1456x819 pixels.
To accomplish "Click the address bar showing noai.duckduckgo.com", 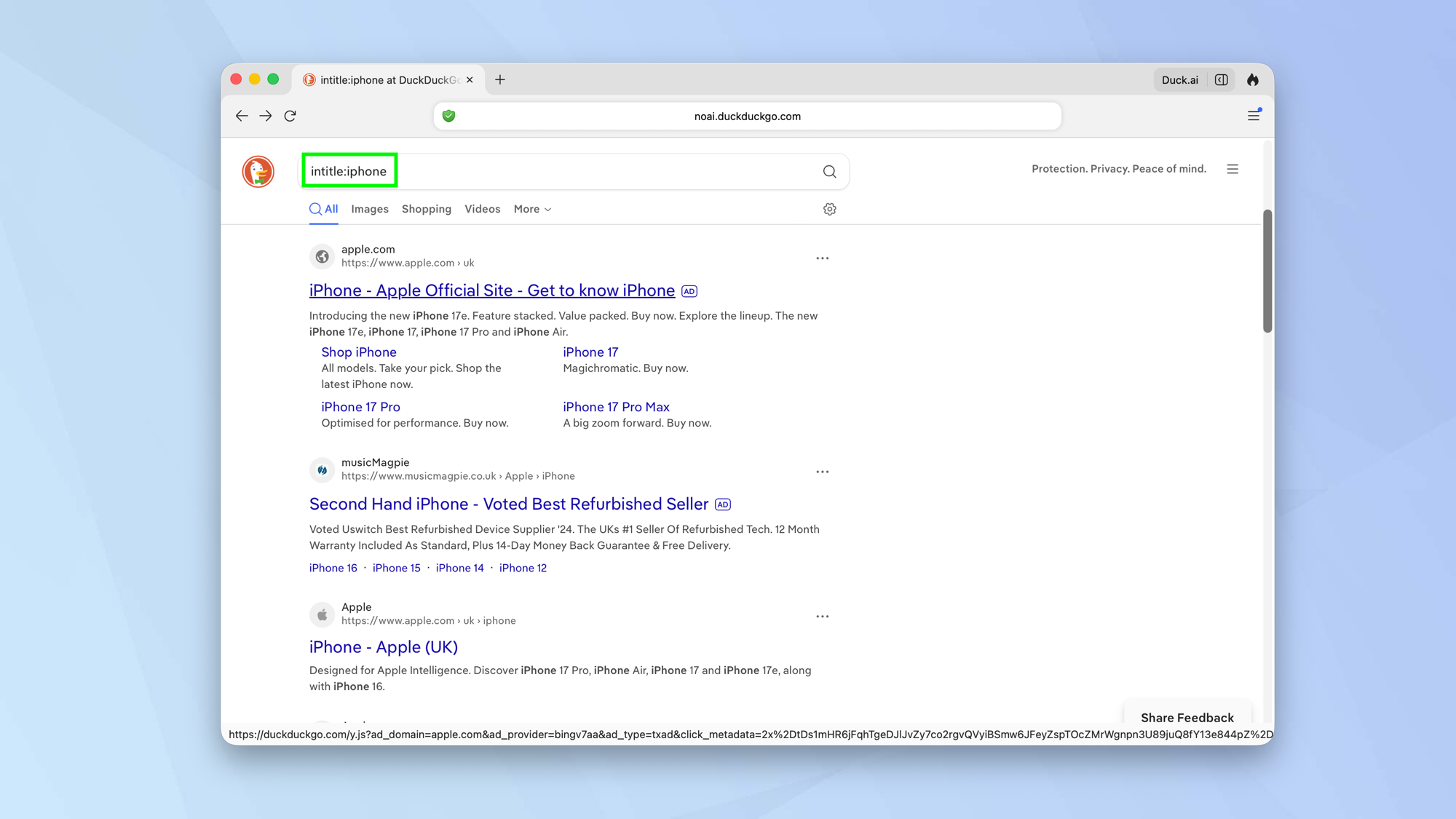I will [747, 116].
